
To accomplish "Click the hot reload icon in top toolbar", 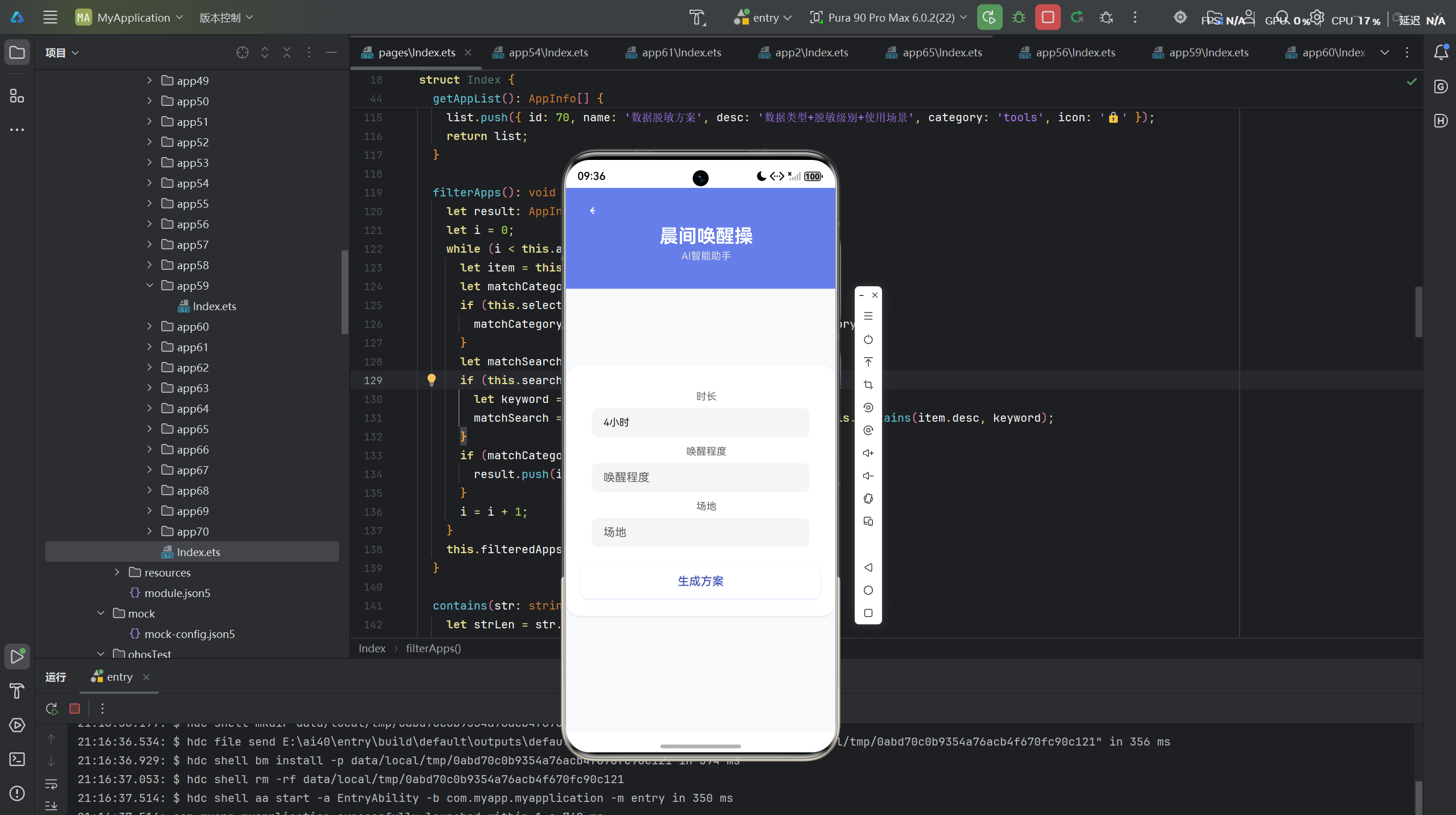I will (1077, 17).
